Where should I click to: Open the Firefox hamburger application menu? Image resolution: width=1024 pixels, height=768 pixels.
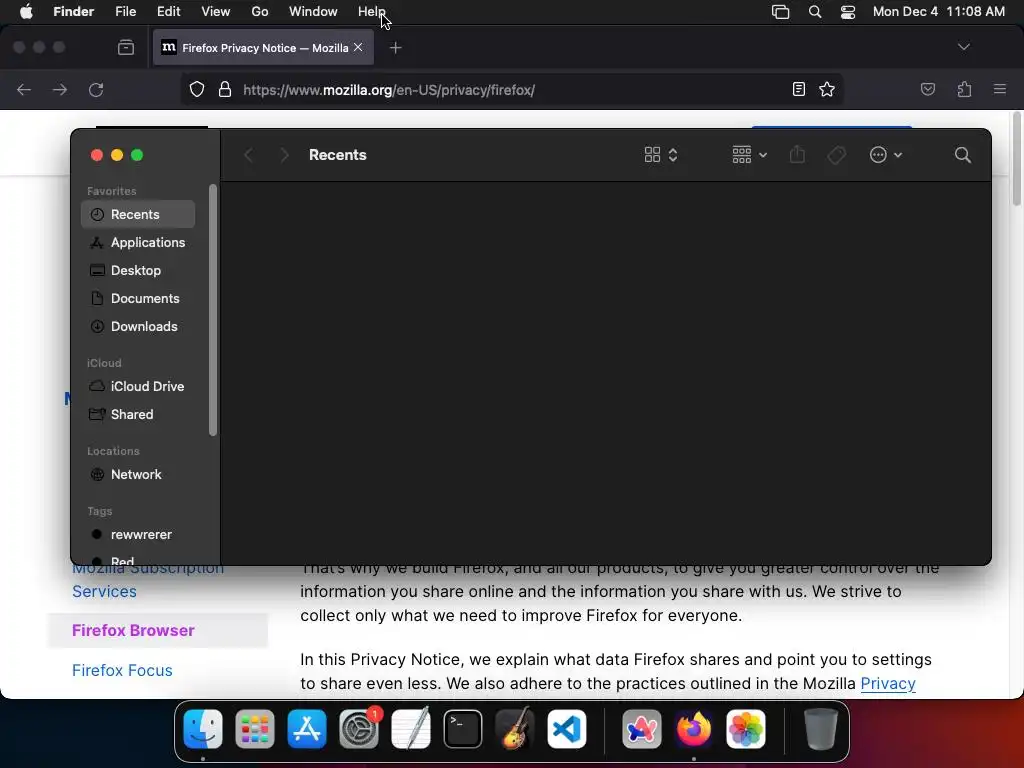click(1000, 89)
